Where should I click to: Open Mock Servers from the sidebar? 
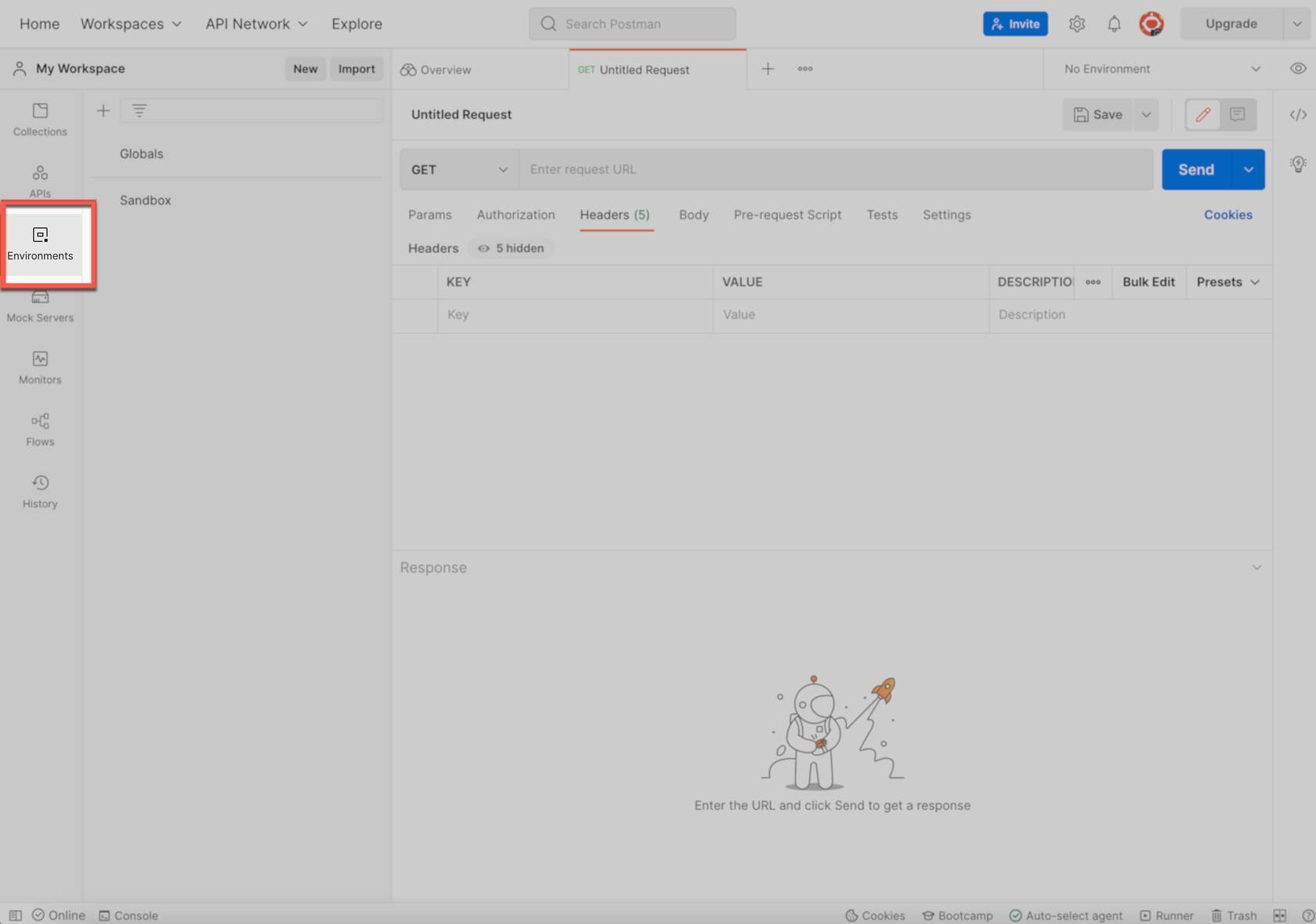(x=39, y=305)
